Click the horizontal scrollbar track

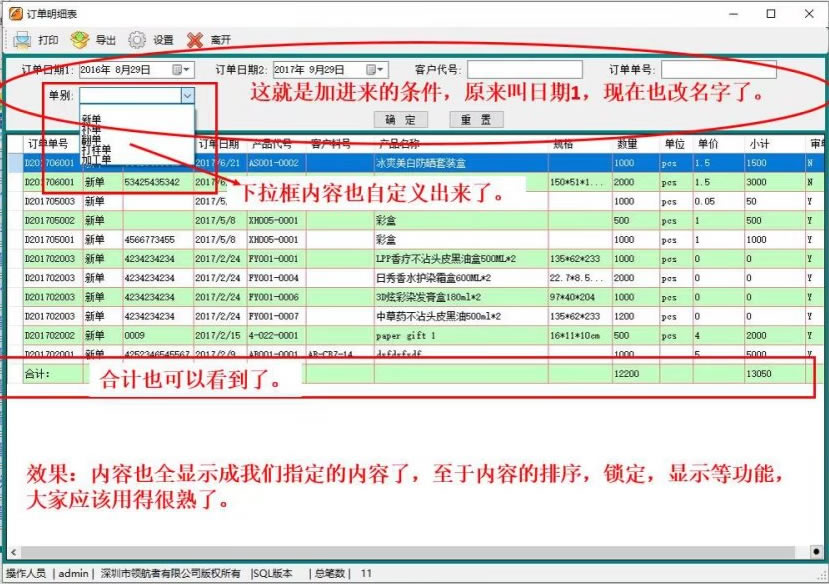coord(407,552)
